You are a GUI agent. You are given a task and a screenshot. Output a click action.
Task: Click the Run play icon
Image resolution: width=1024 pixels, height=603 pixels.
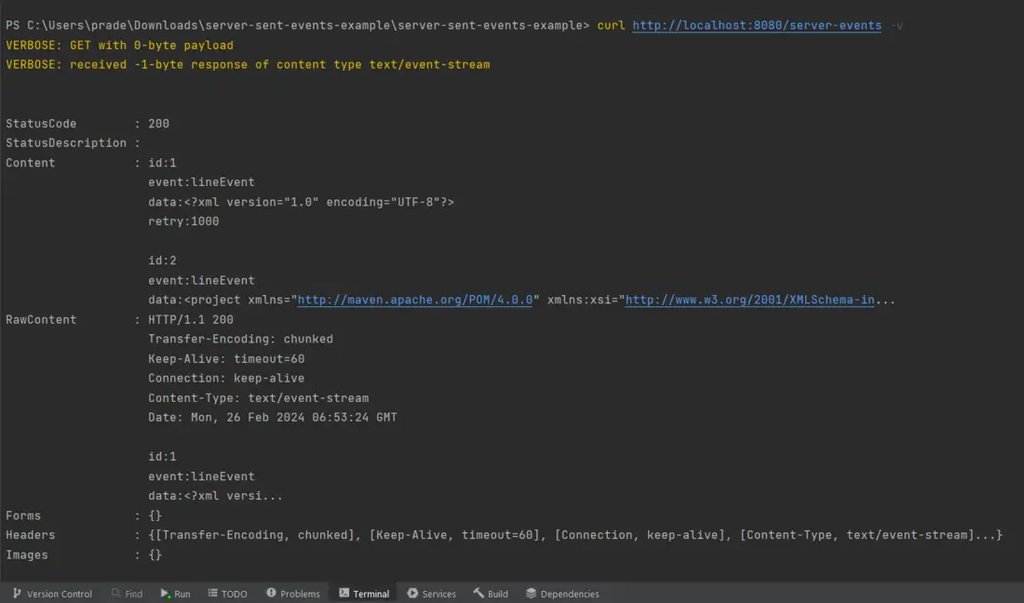pos(165,594)
